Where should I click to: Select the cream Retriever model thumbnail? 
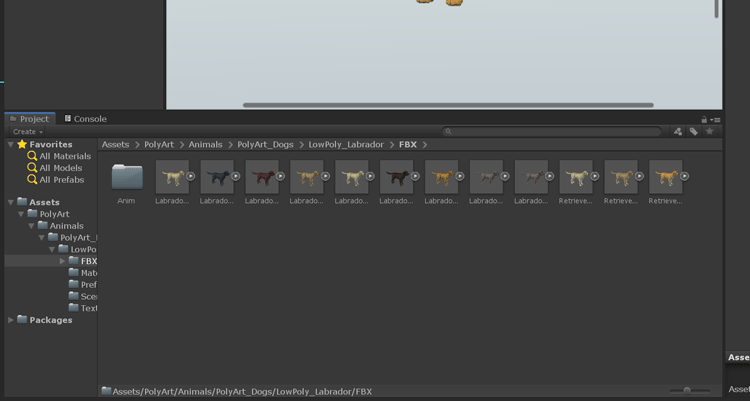click(x=576, y=177)
